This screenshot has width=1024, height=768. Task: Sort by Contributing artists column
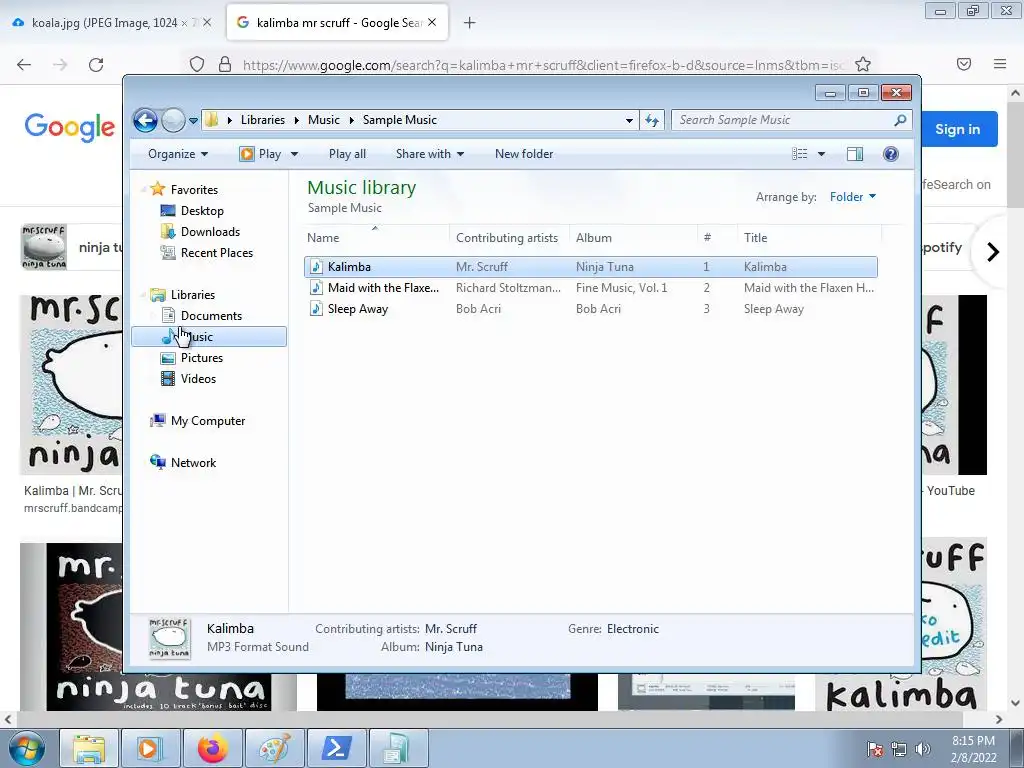pos(509,238)
